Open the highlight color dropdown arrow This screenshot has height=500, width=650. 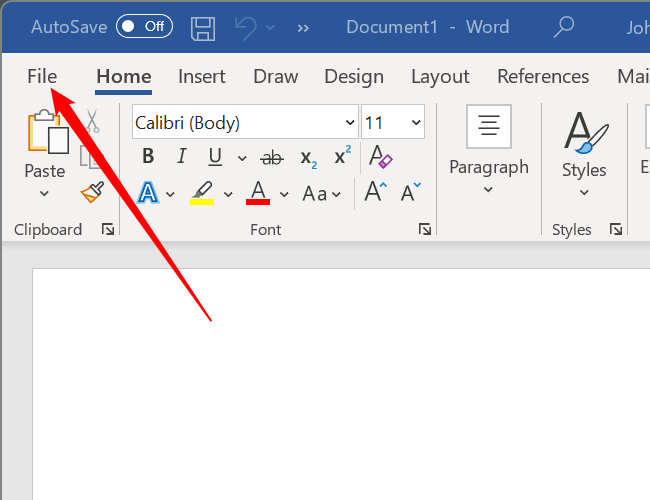click(x=228, y=194)
